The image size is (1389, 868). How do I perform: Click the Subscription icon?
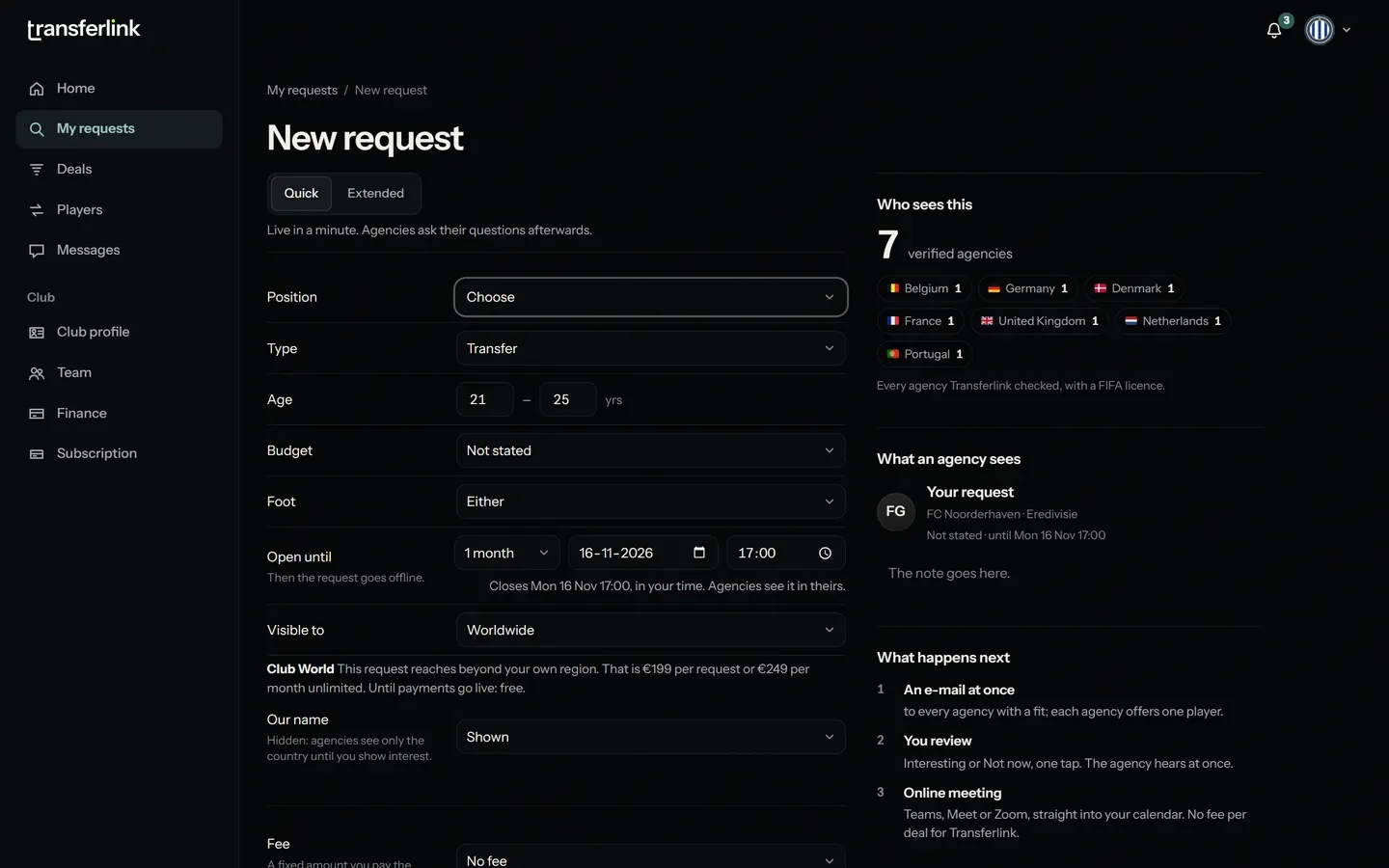pyautogui.click(x=37, y=454)
